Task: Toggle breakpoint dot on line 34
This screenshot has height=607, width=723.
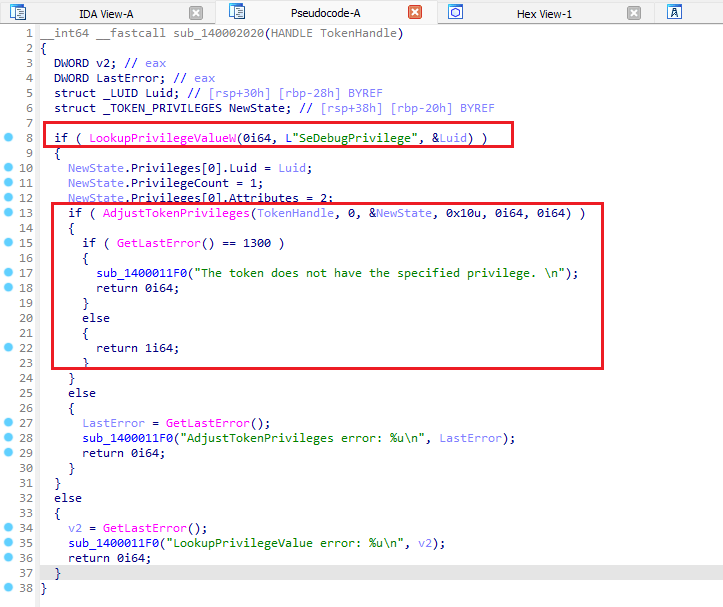Action: 8,527
